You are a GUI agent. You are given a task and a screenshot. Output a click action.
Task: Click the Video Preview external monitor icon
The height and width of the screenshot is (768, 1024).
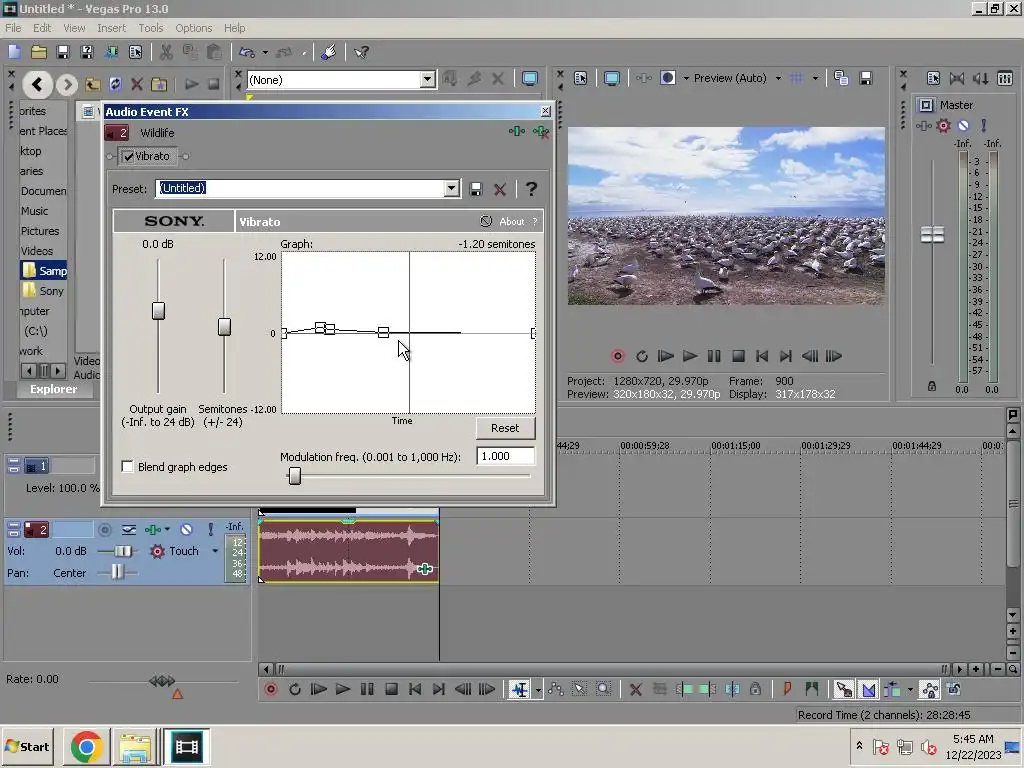tap(612, 78)
